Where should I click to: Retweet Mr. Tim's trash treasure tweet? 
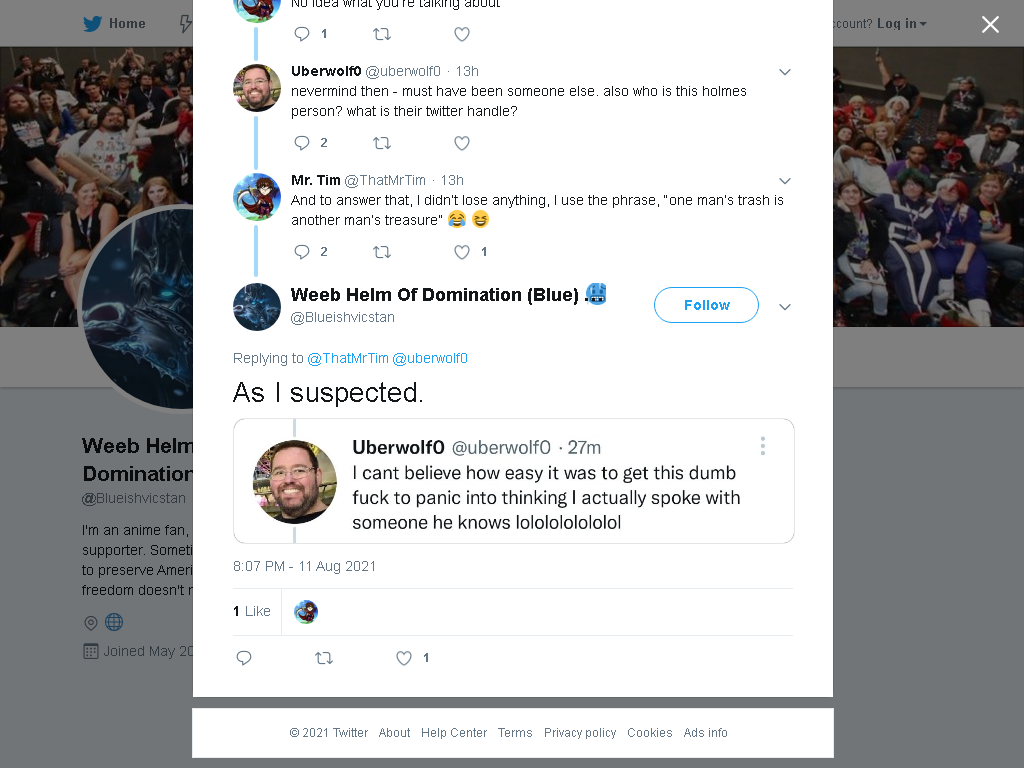point(382,252)
